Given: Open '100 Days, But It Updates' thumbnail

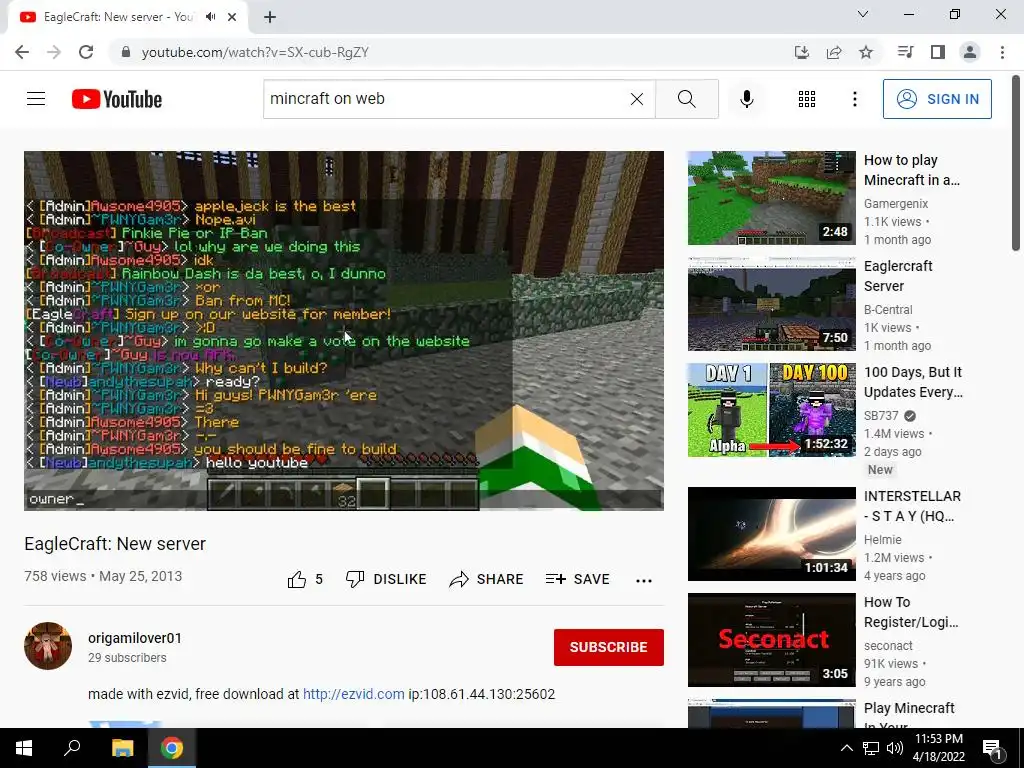Looking at the screenshot, I should pos(771,409).
